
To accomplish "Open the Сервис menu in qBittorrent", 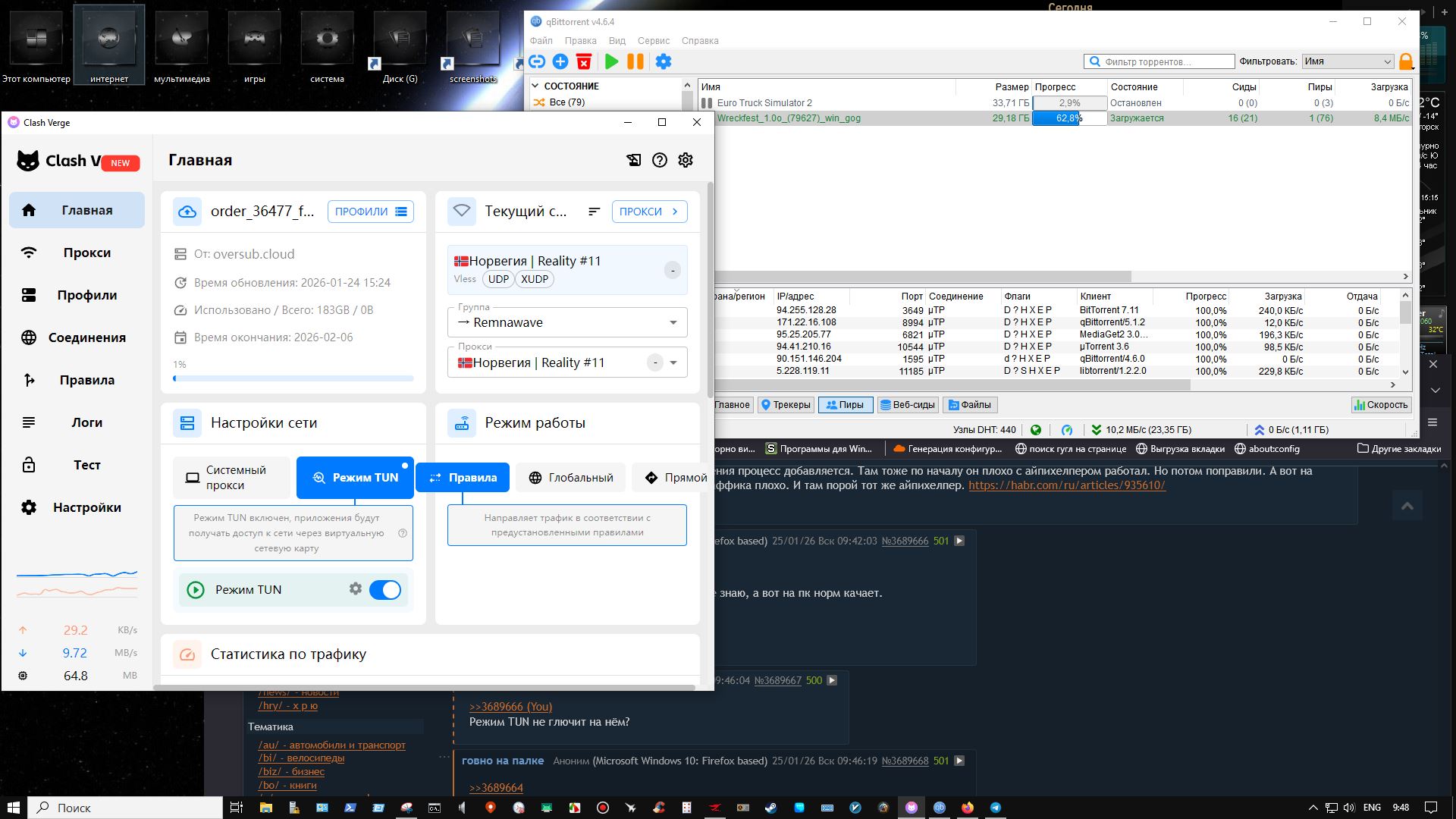I will point(653,41).
